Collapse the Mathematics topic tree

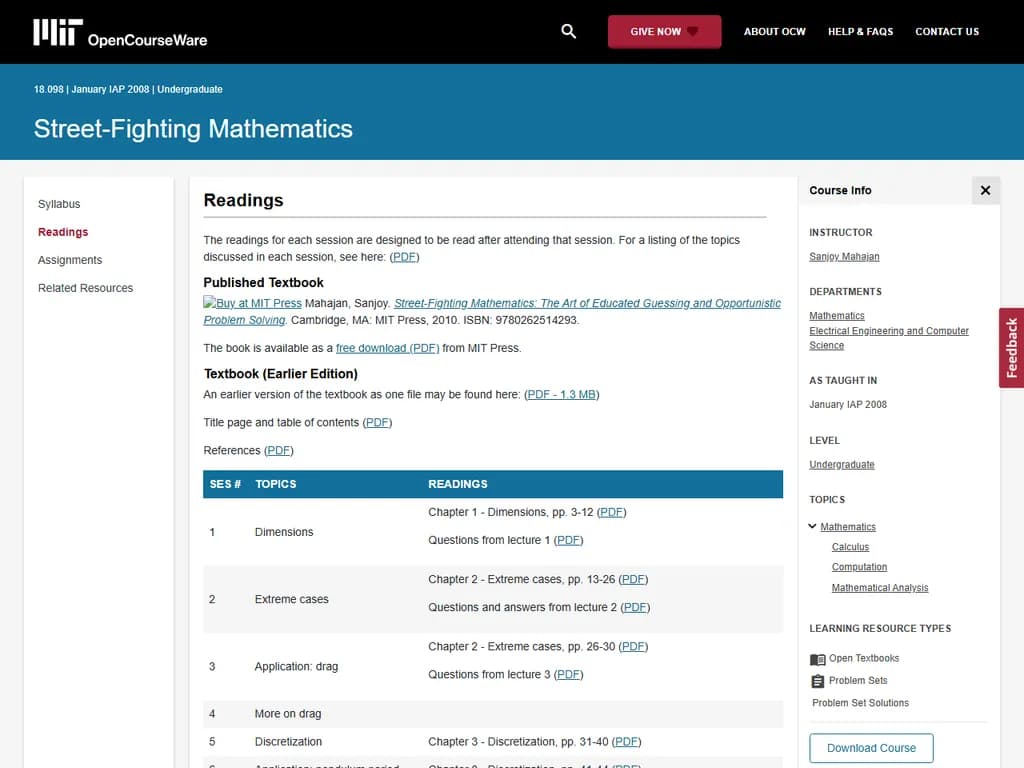pyautogui.click(x=812, y=526)
